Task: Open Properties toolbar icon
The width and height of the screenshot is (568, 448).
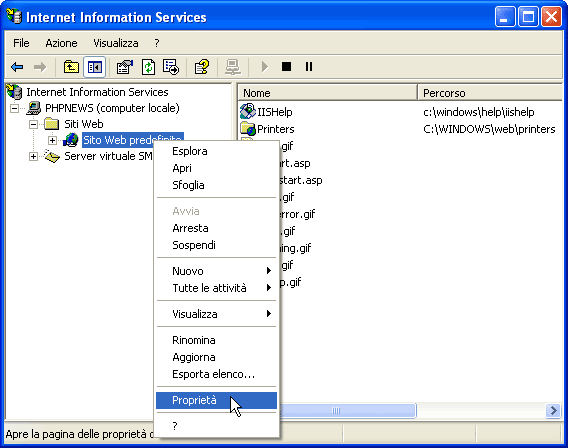Action: (125, 67)
